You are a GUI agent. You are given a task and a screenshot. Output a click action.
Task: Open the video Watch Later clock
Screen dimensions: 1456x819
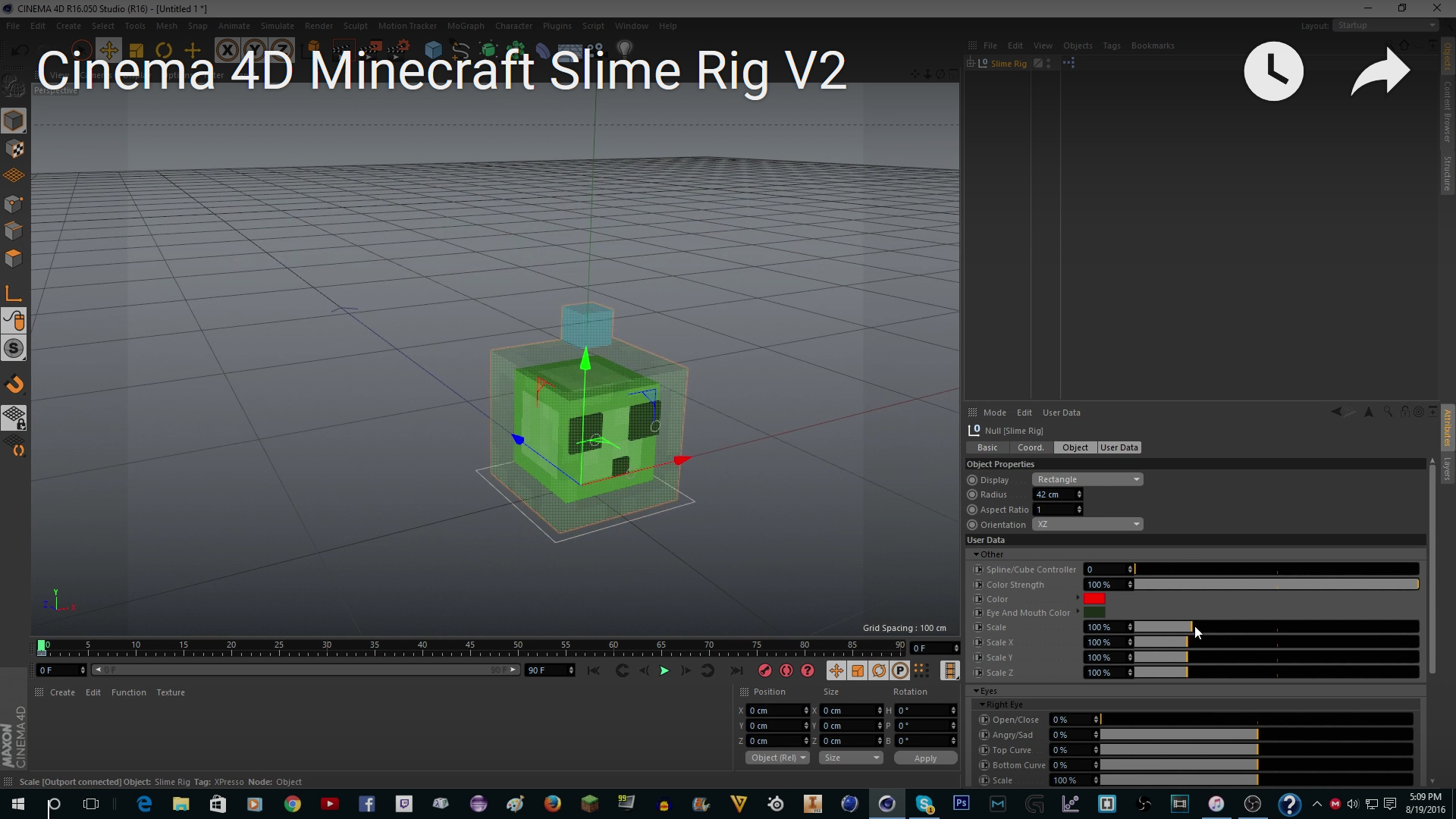[x=1273, y=71]
